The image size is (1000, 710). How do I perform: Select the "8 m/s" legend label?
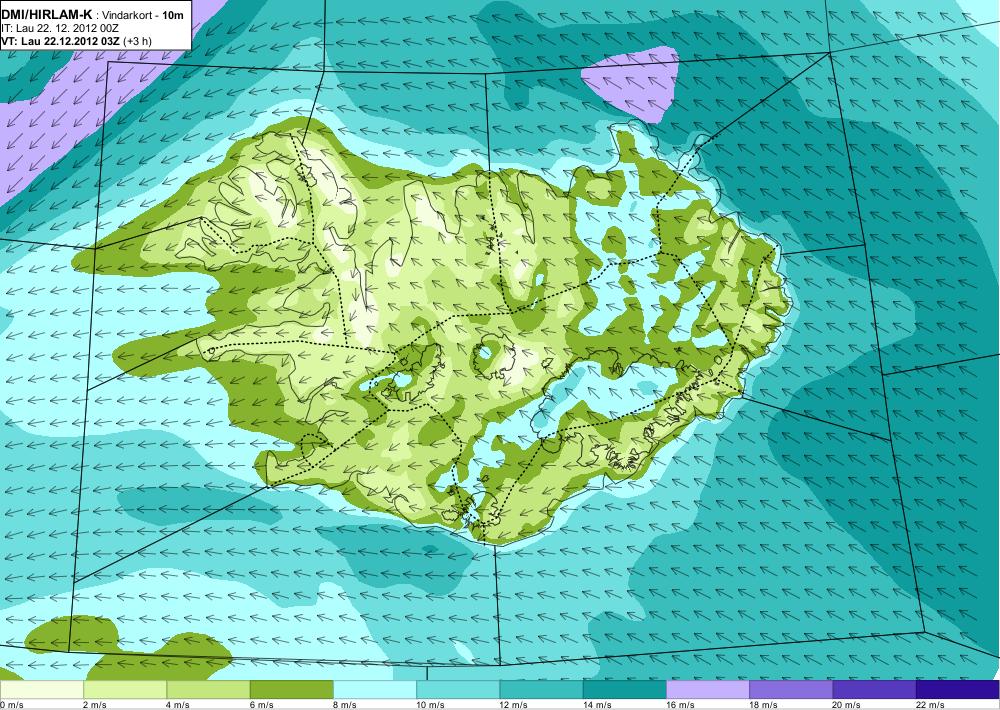pos(345,704)
